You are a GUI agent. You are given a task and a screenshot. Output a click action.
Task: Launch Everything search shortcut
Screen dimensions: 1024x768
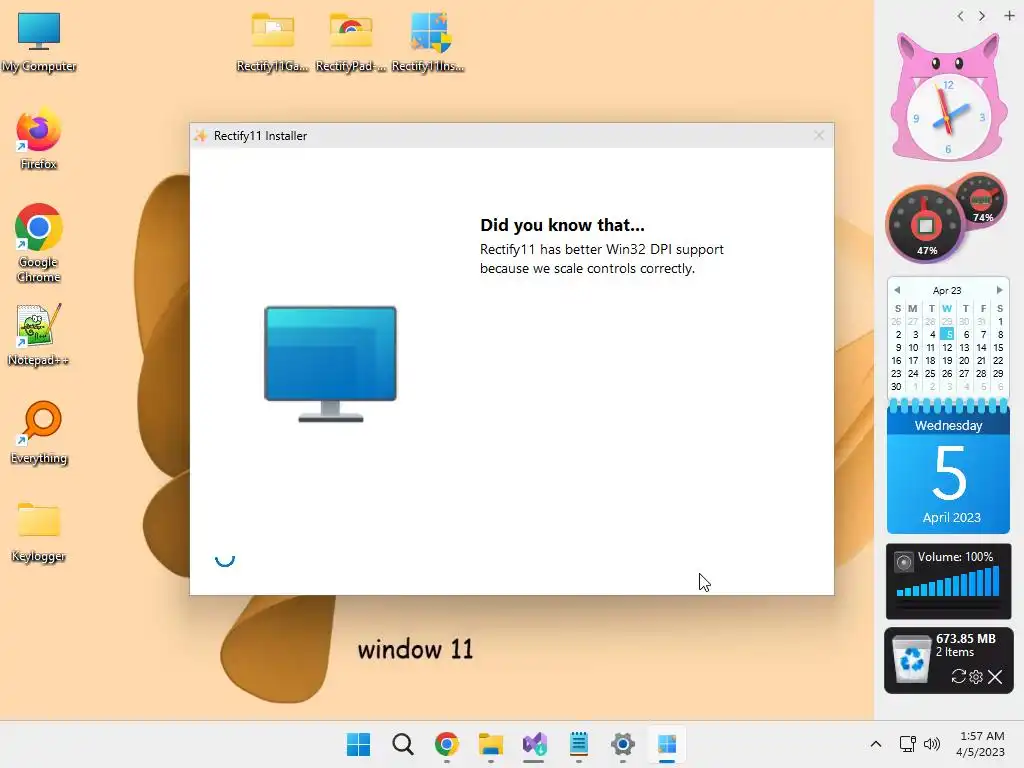click(39, 432)
